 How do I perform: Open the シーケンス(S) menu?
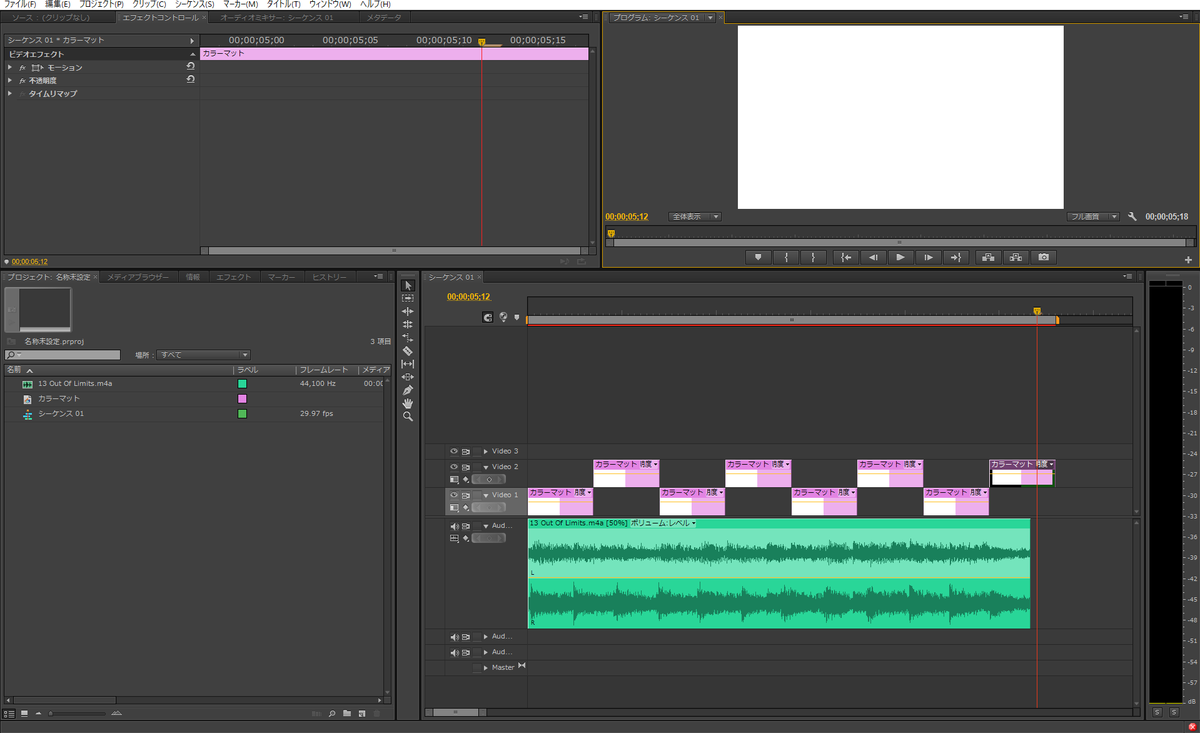pos(194,5)
